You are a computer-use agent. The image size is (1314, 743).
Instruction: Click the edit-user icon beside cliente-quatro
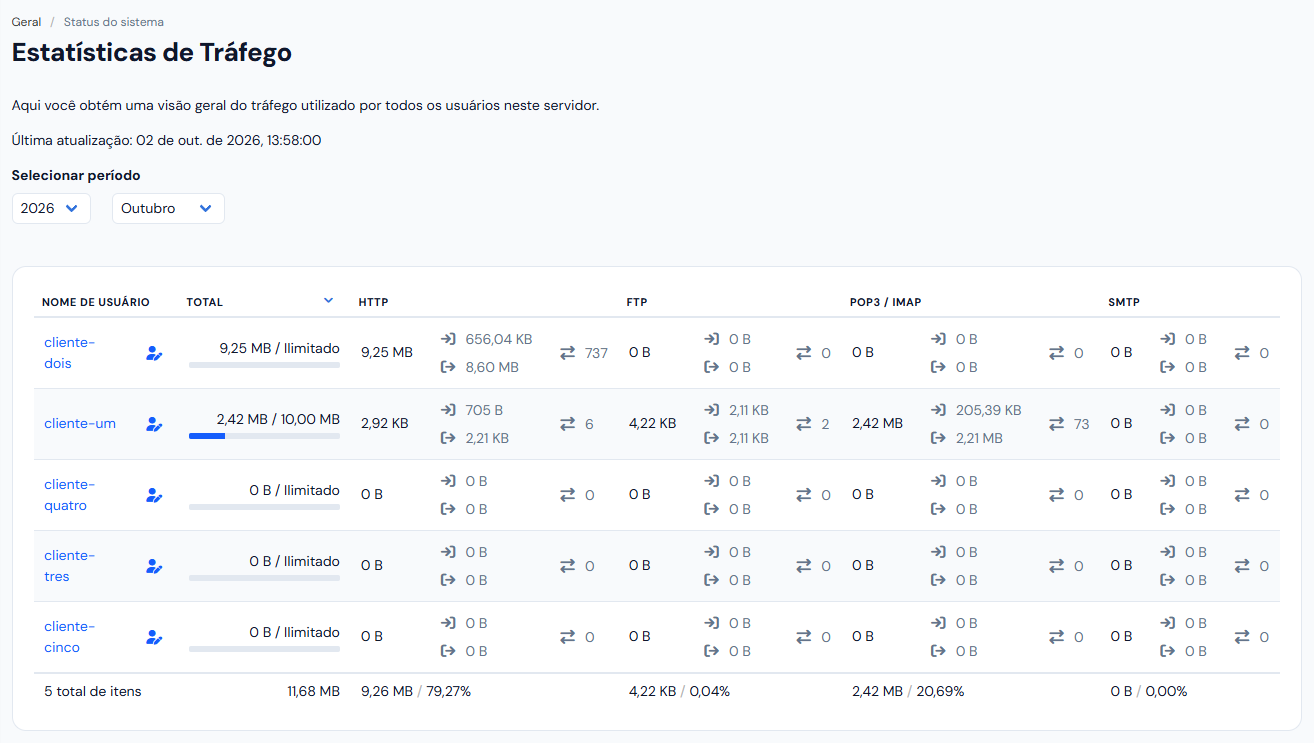tap(154, 495)
